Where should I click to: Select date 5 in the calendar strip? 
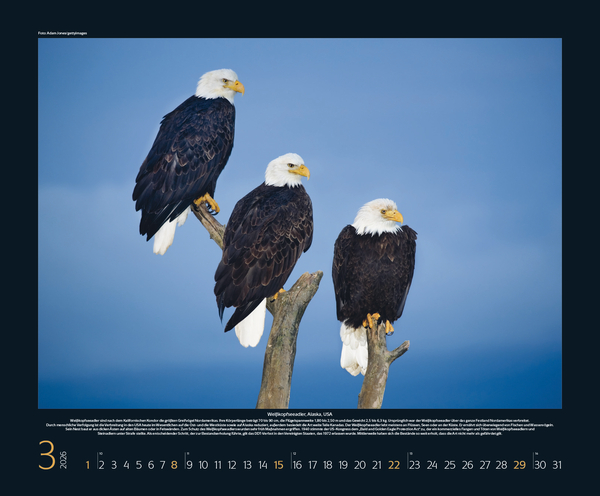click(x=138, y=464)
